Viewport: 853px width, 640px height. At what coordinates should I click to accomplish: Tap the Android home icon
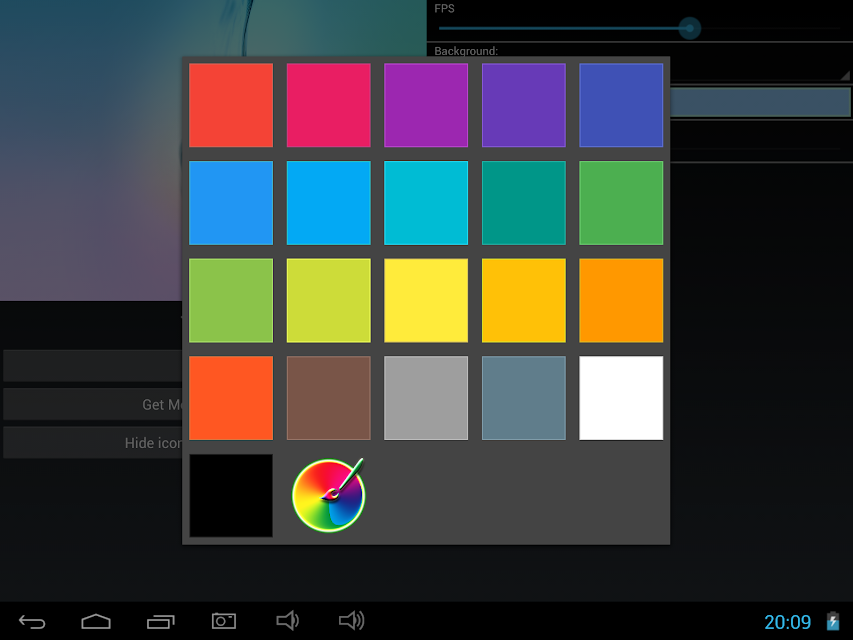[x=96, y=621]
